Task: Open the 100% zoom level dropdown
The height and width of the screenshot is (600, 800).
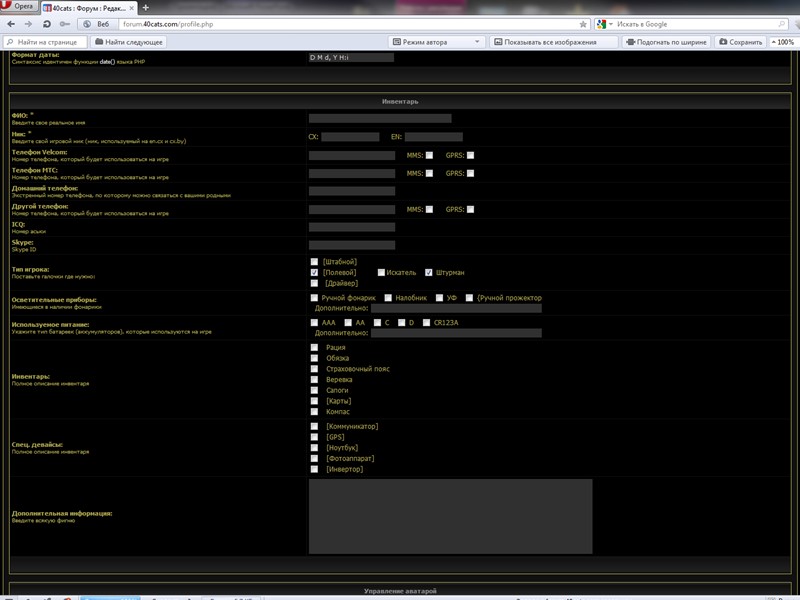Action: pos(783,42)
